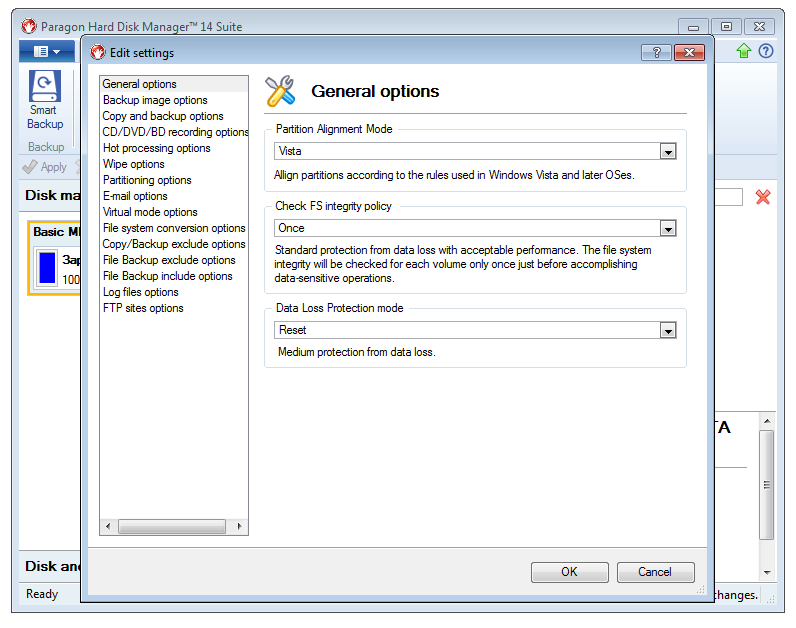Select CD/DVD/BD recording options
This screenshot has height=628, width=796.
click(174, 132)
